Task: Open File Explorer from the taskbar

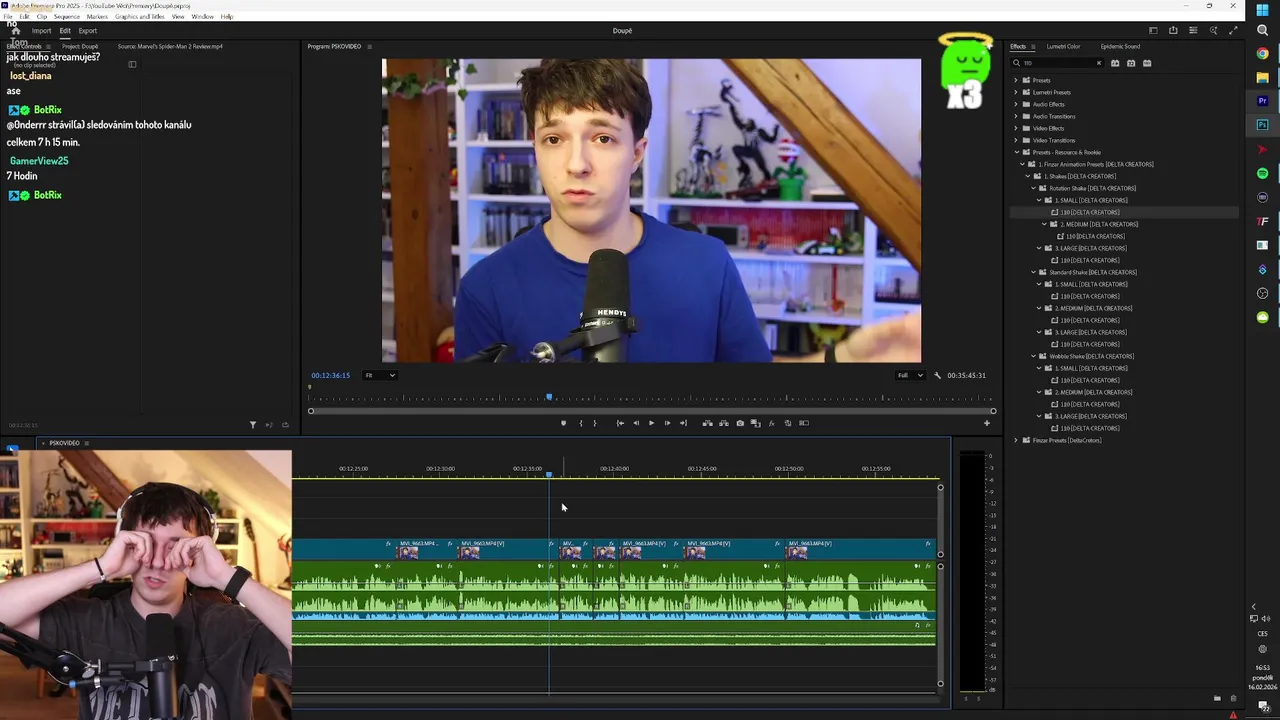Action: (1262, 78)
